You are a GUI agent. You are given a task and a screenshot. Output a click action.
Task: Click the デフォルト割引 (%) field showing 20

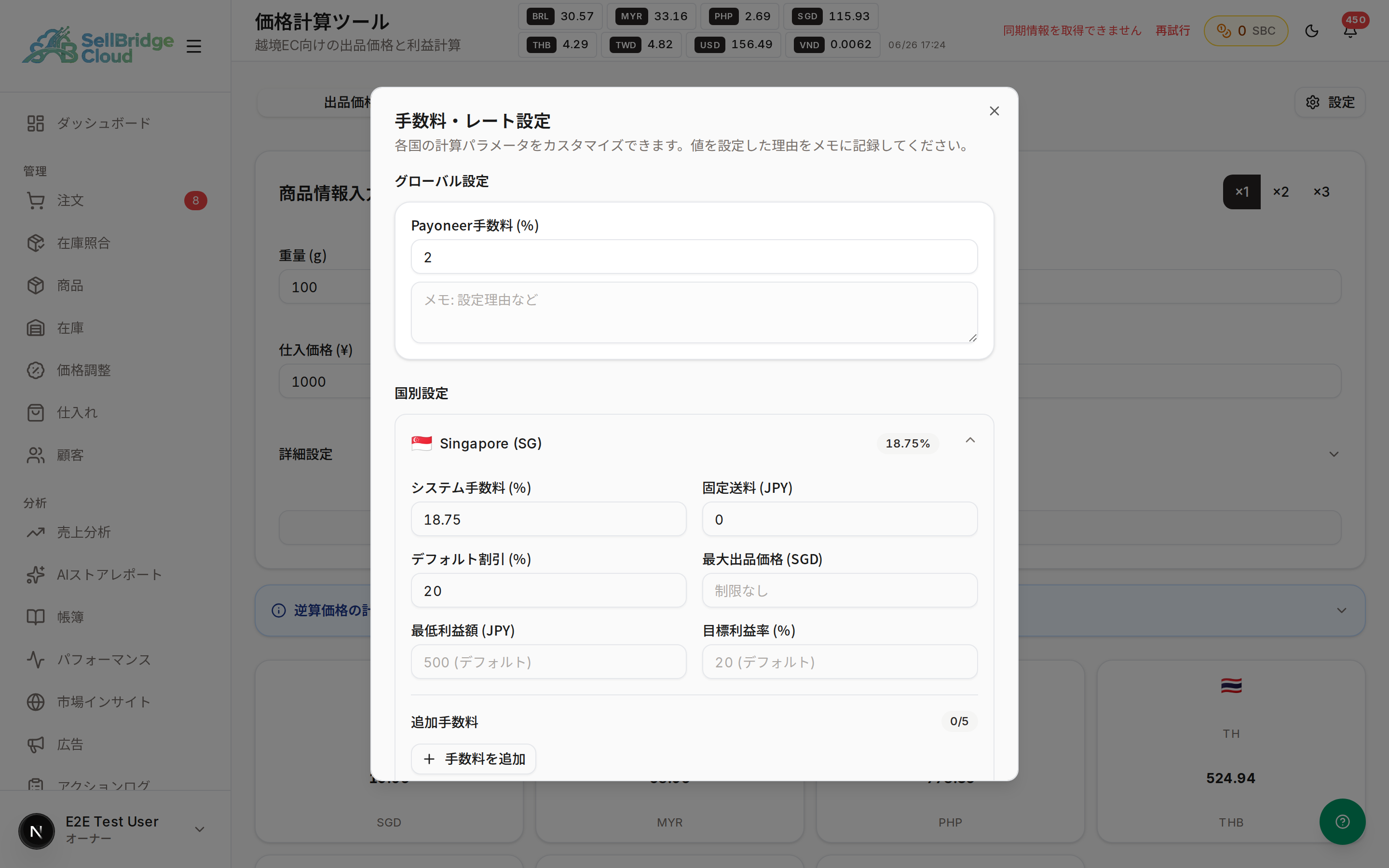coord(548,590)
